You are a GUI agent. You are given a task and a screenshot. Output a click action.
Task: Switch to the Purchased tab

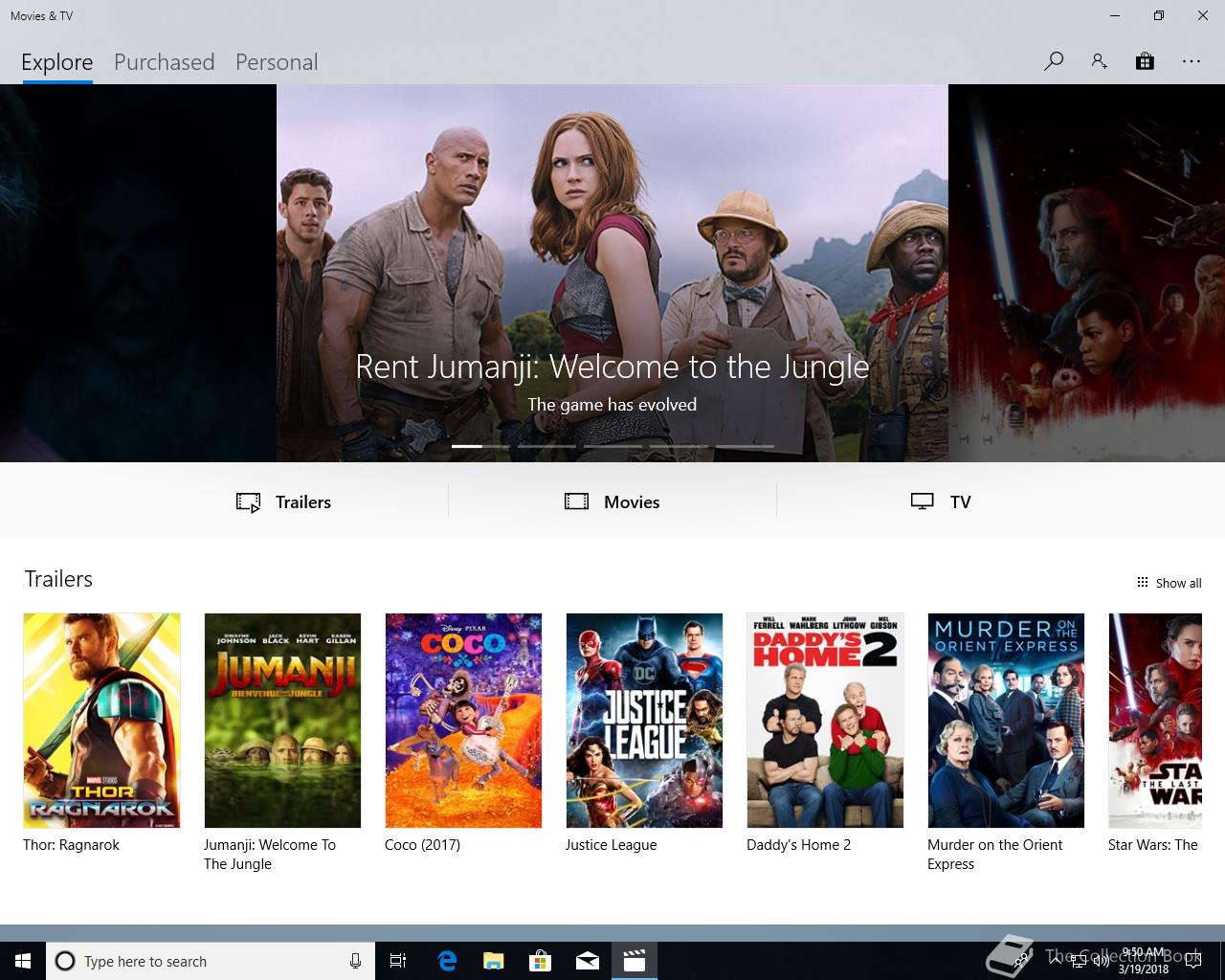164,62
